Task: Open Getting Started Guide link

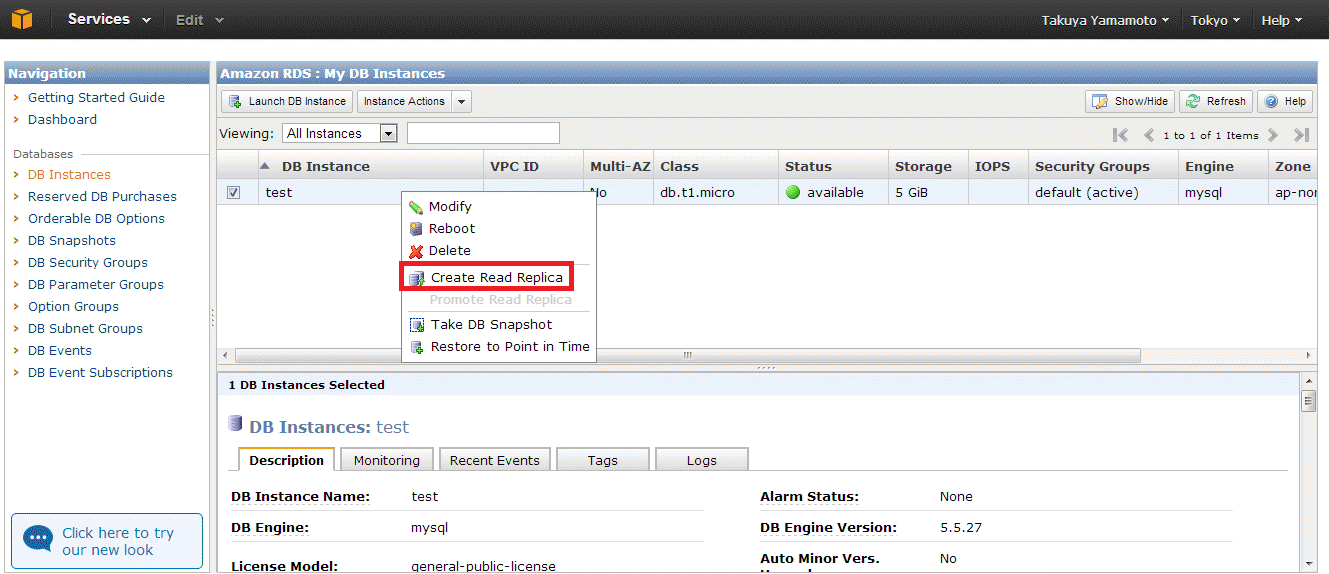Action: pos(96,98)
